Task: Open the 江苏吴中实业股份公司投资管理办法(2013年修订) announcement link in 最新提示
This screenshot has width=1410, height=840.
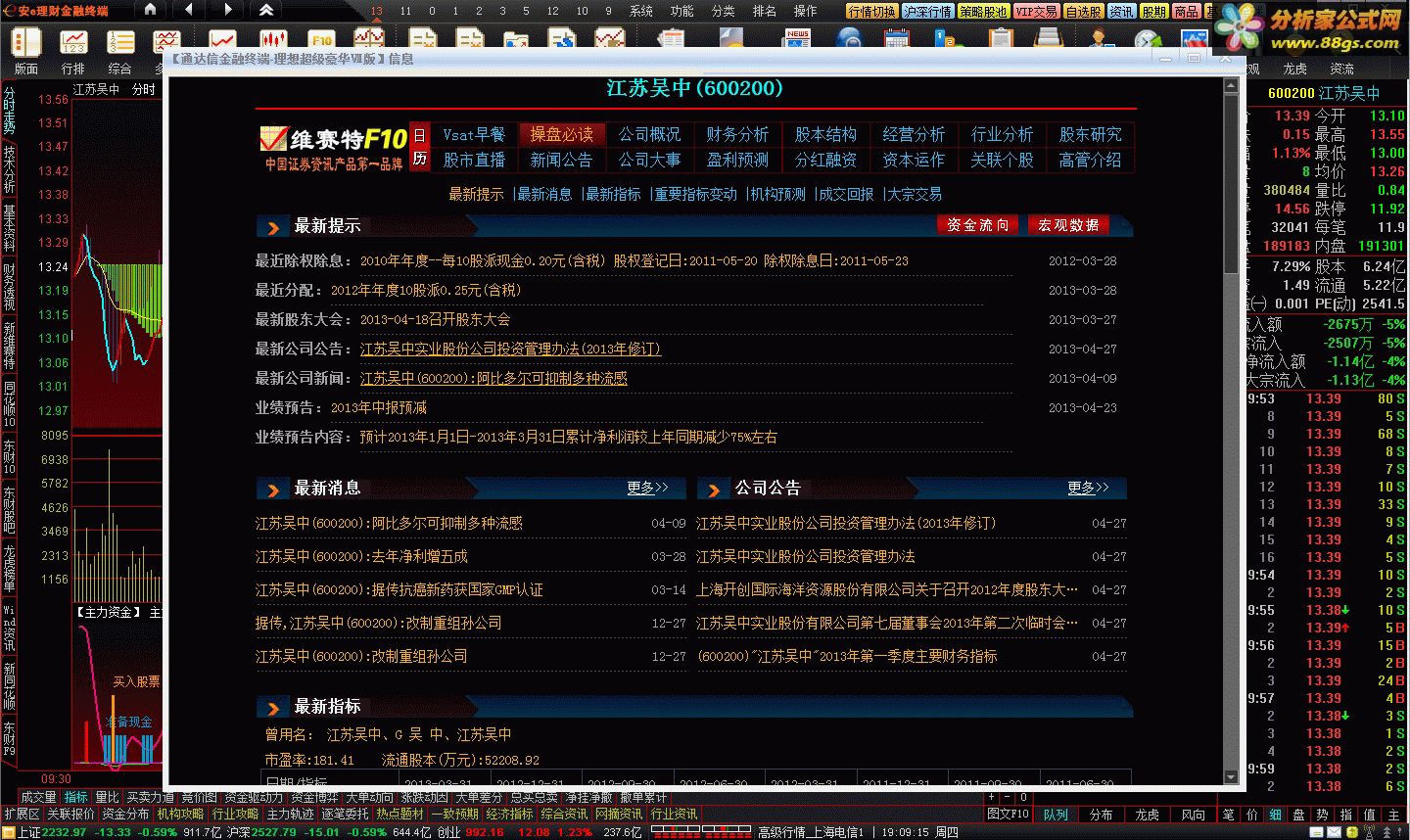Action: click(510, 349)
